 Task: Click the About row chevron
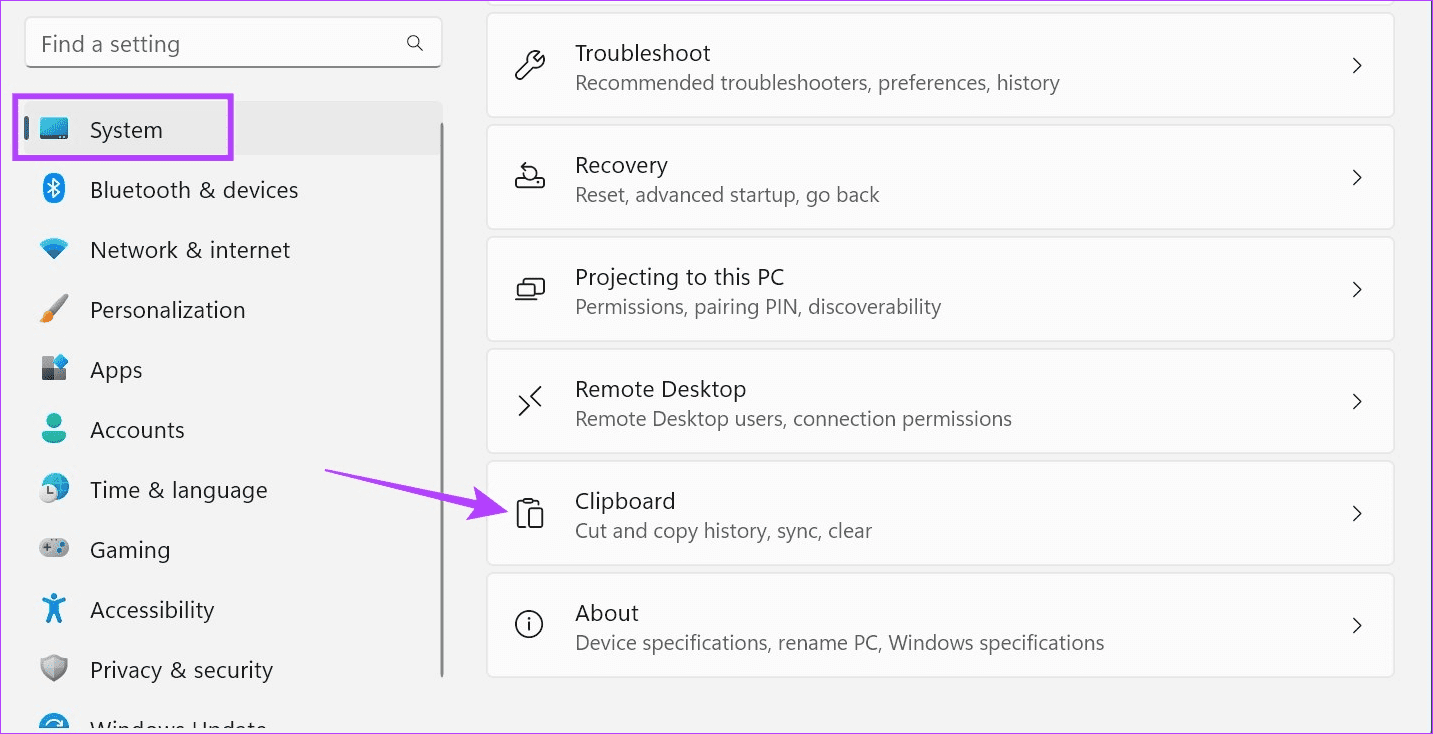pos(1357,626)
